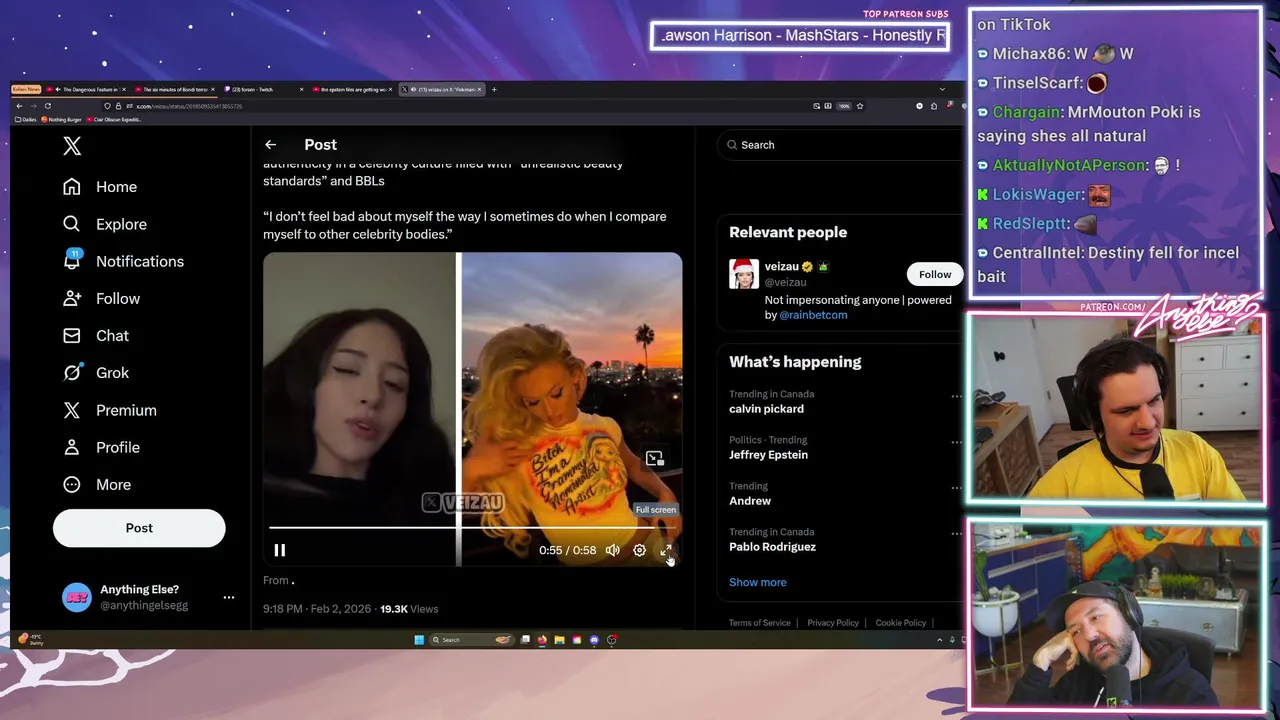Open a new browser tab

click(x=494, y=89)
